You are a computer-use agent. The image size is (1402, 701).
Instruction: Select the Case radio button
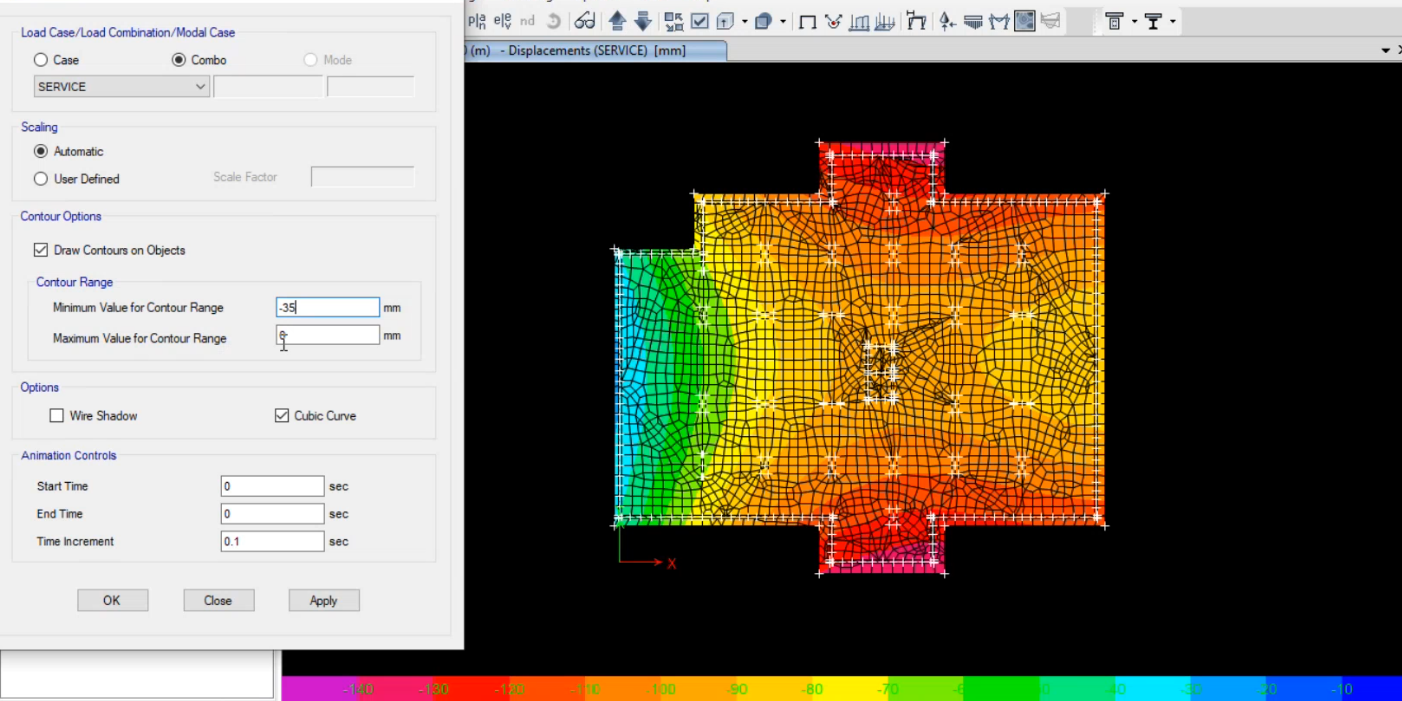(41, 60)
